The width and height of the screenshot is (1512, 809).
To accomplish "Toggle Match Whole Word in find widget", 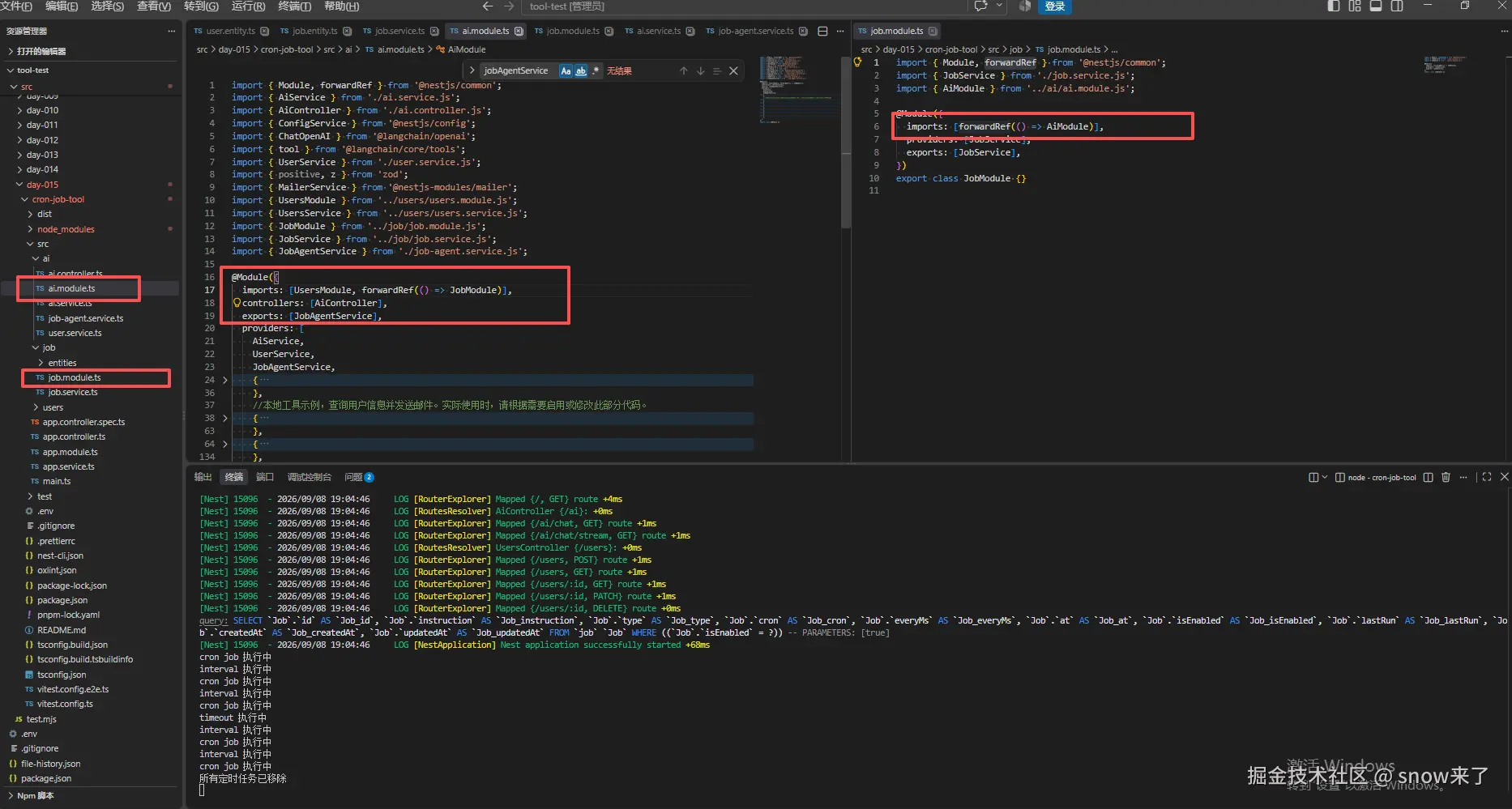I will [580, 70].
